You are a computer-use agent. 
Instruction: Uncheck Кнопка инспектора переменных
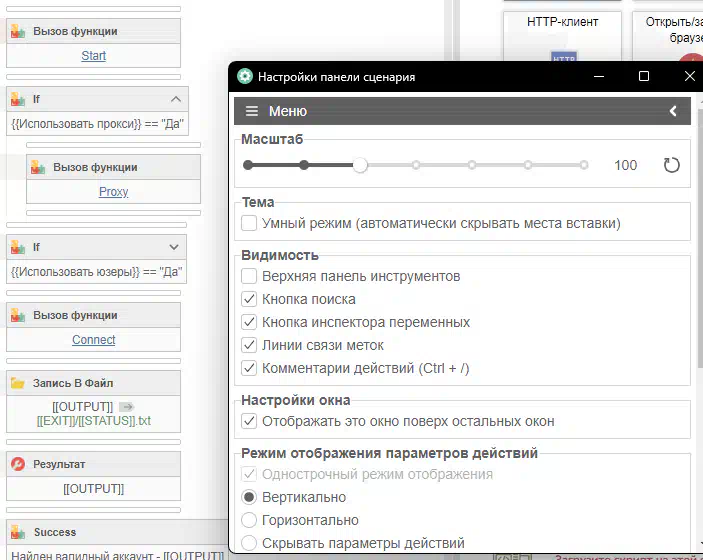249,322
